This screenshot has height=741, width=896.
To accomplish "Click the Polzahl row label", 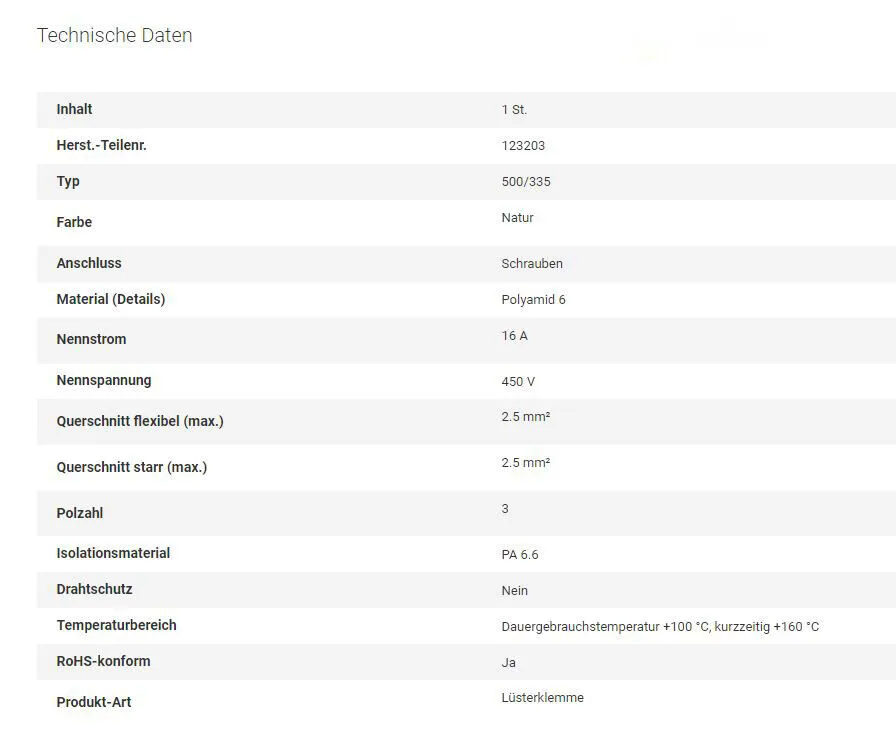I will point(80,513).
